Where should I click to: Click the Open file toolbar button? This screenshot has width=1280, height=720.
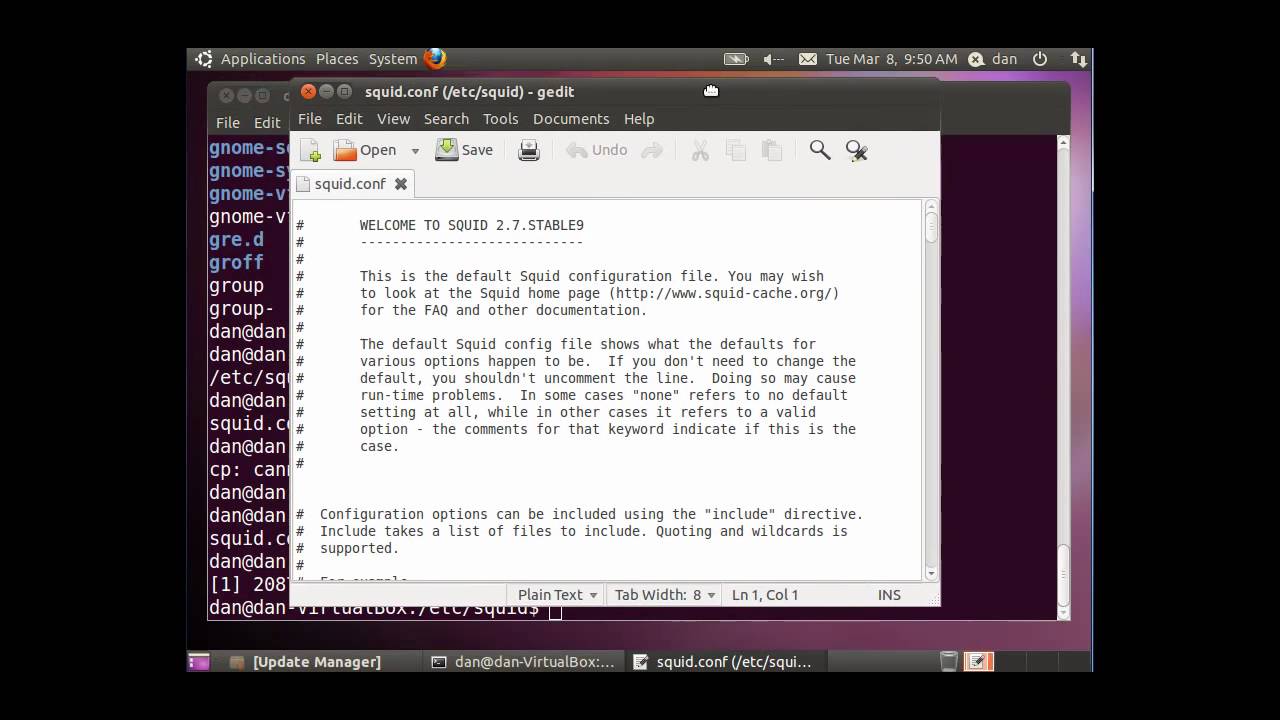(x=365, y=150)
